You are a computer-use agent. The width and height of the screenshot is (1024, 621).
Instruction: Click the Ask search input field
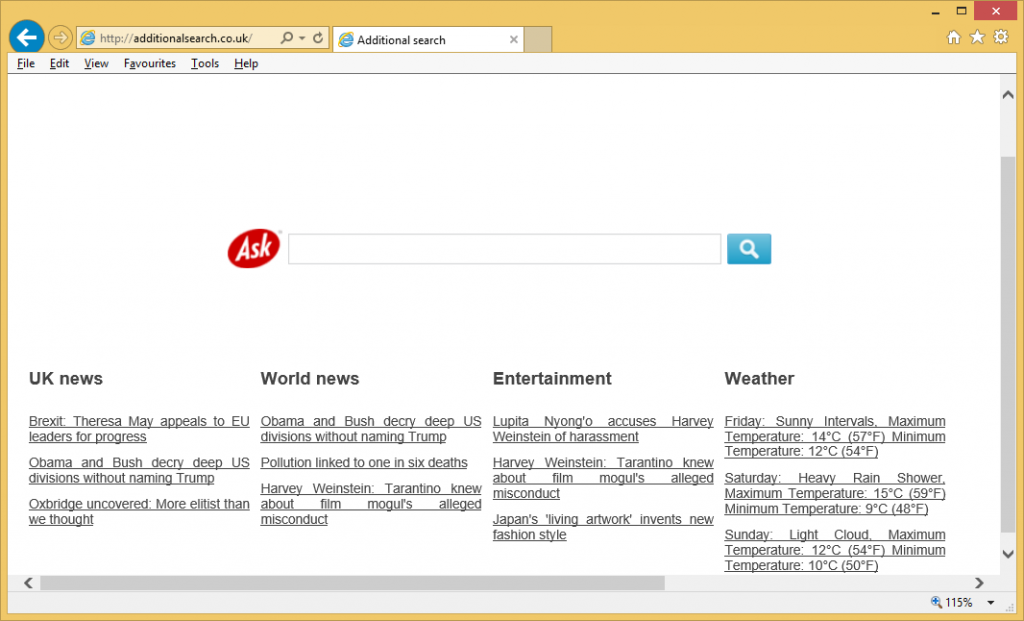pos(504,249)
